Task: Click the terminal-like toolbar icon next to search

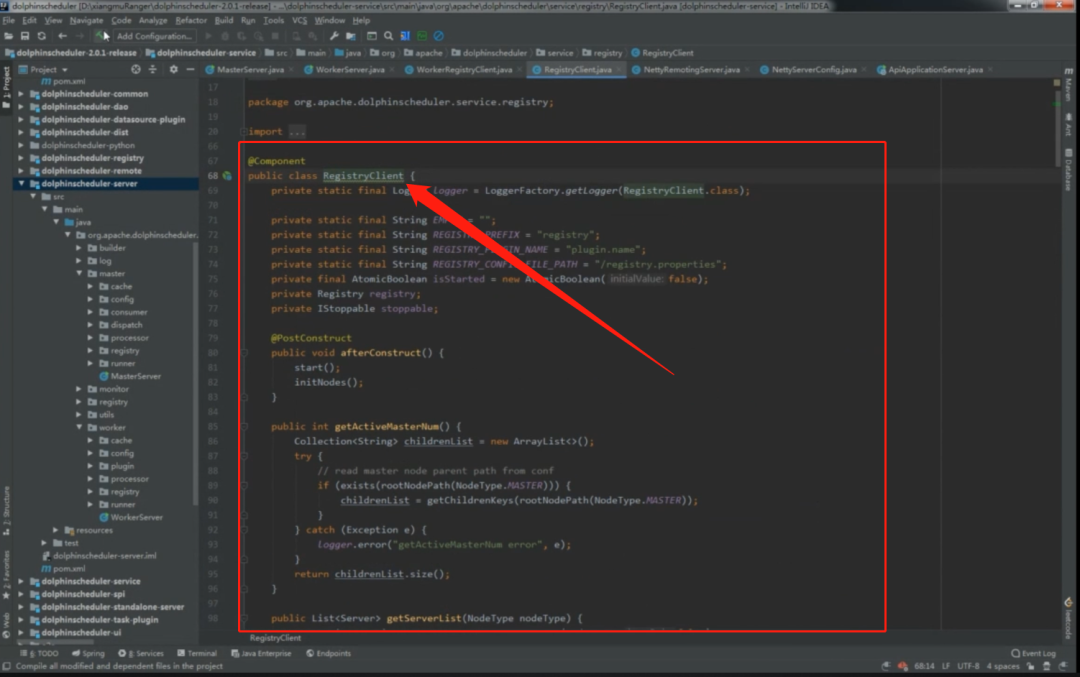Action: tap(372, 36)
